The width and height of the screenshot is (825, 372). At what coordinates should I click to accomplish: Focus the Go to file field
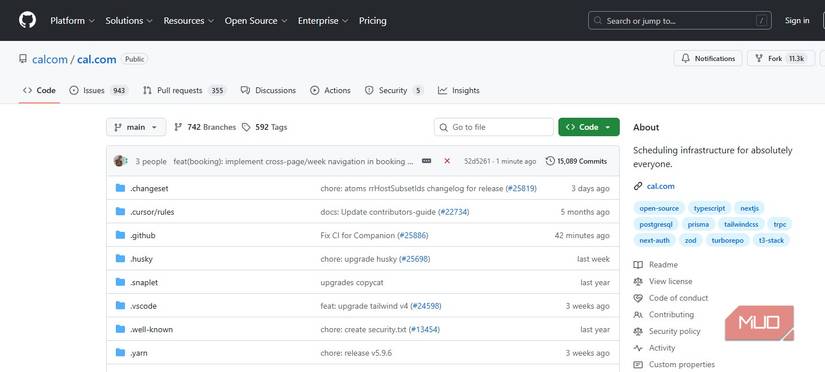(x=494, y=127)
